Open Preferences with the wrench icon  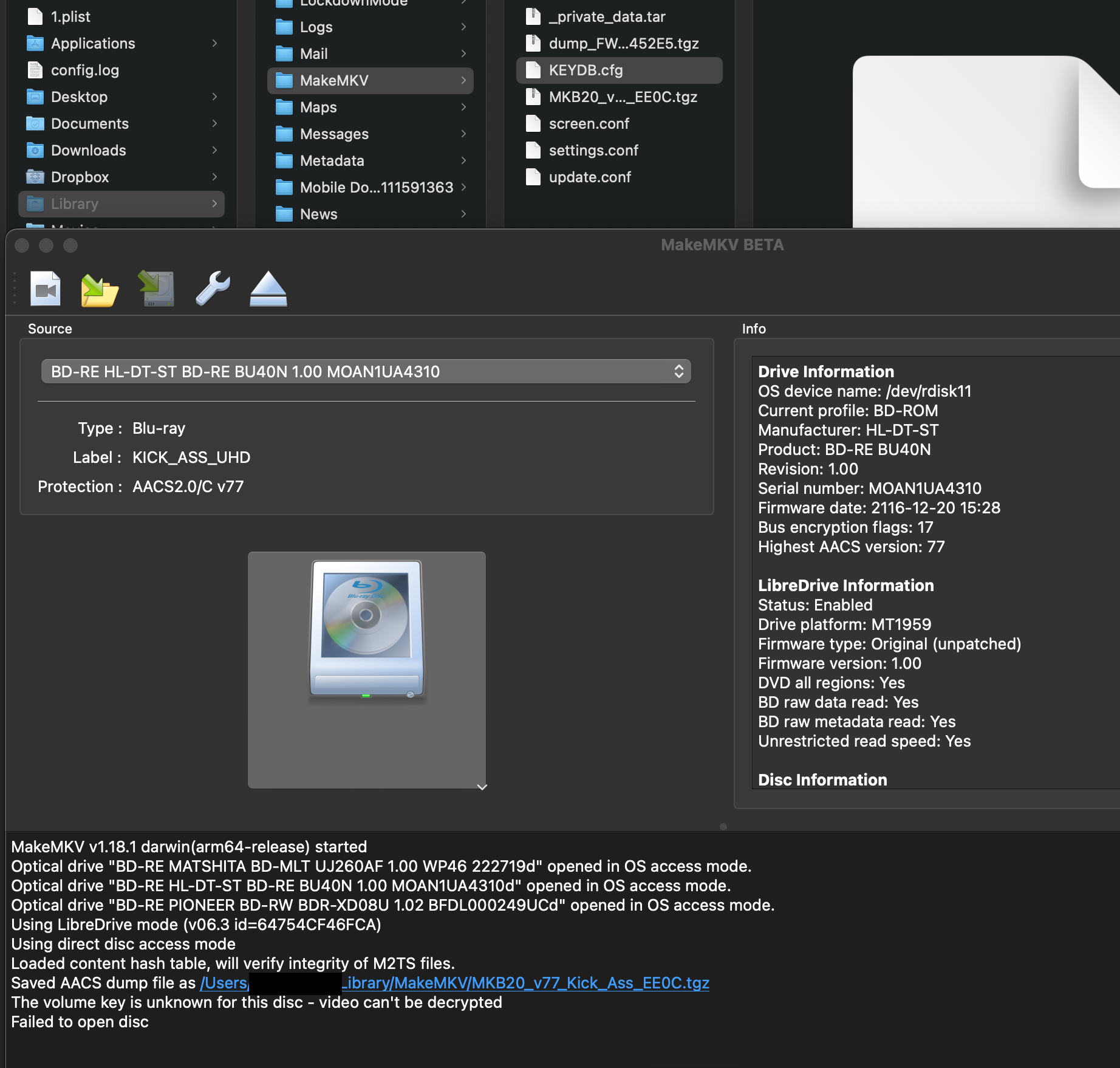pos(213,289)
